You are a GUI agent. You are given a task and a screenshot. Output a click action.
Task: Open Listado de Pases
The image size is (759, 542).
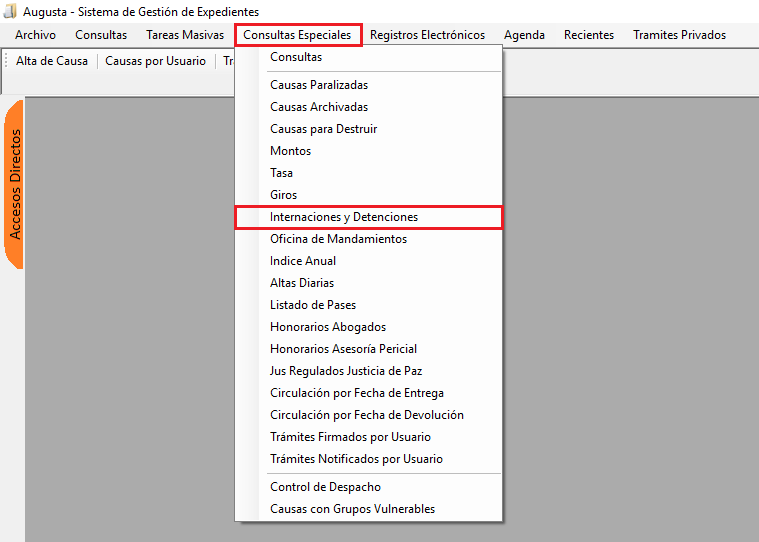313,305
